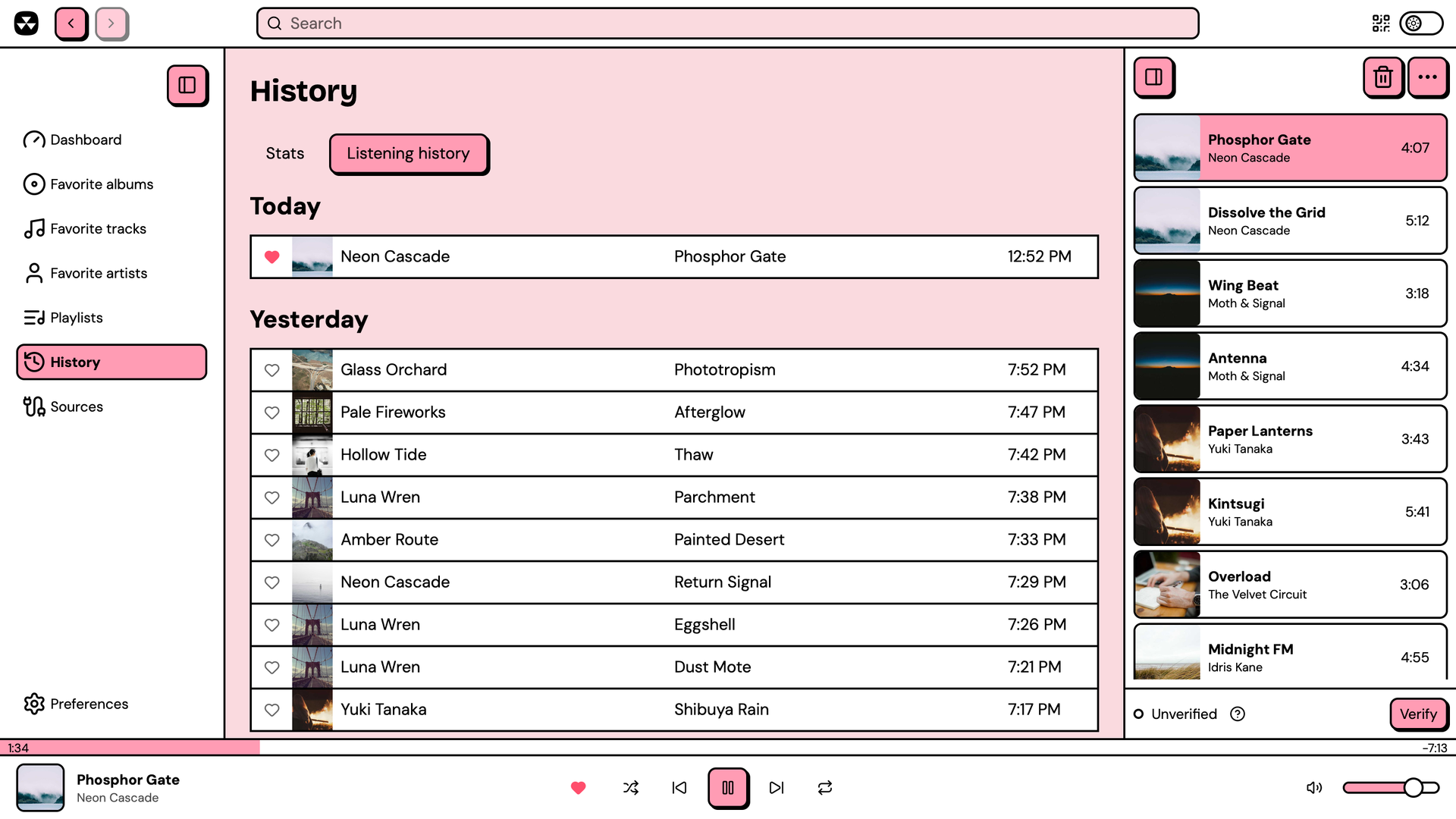Collapse the right queue panel
This screenshot has height=819, width=1456.
(1153, 77)
